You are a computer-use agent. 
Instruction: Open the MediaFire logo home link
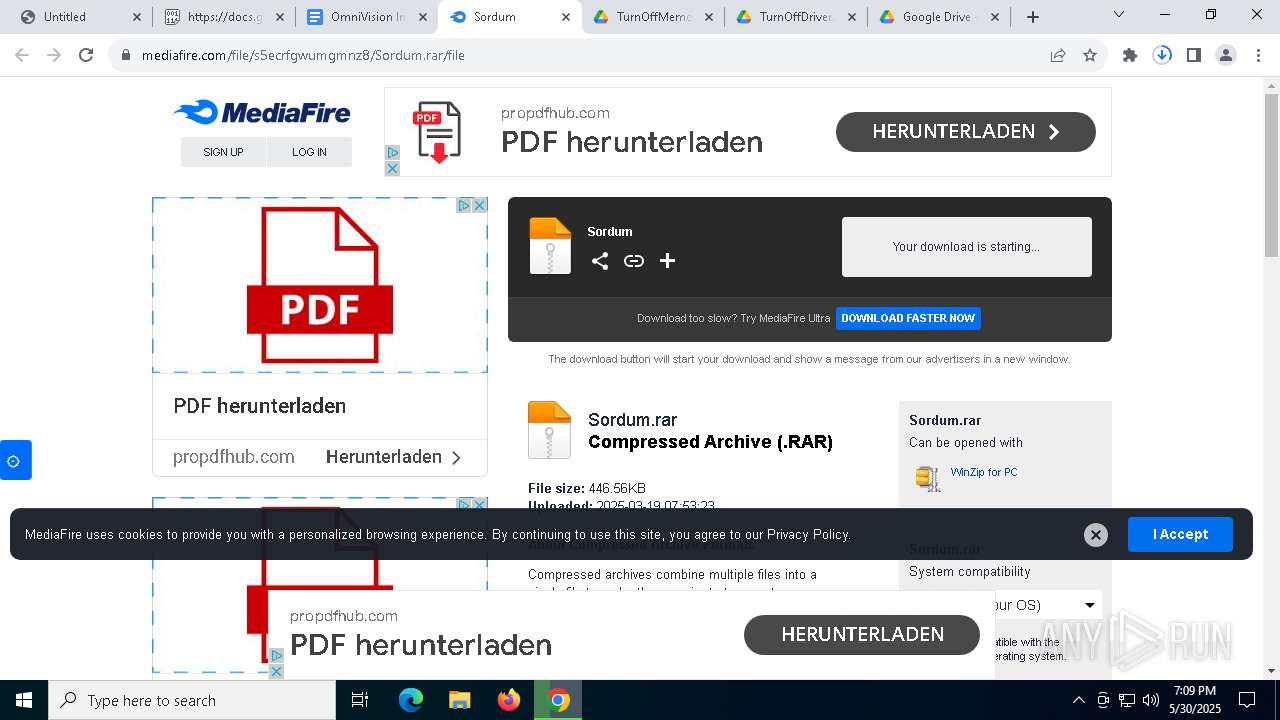(261, 112)
